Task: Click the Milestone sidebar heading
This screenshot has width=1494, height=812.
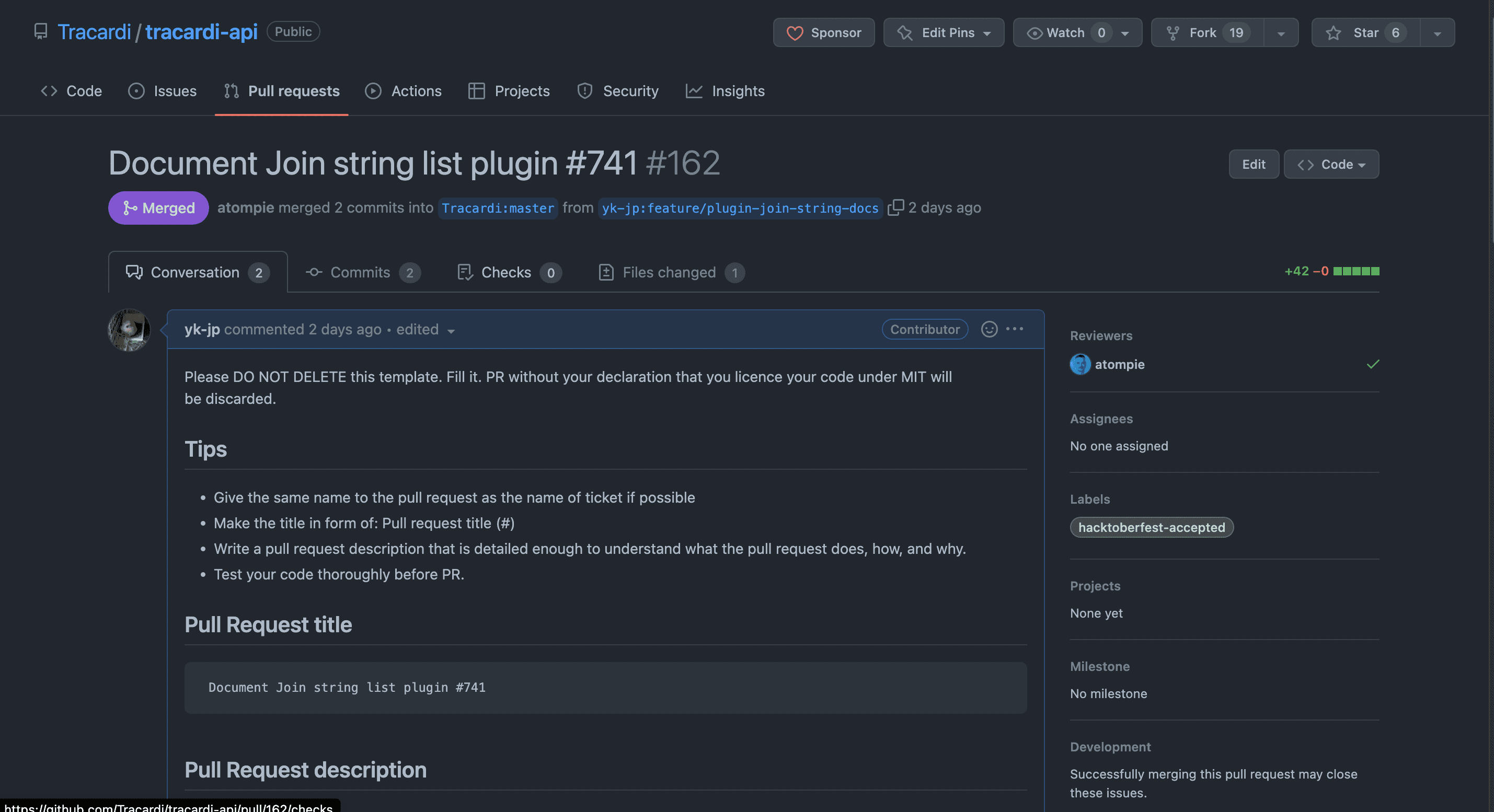Action: pos(1100,667)
